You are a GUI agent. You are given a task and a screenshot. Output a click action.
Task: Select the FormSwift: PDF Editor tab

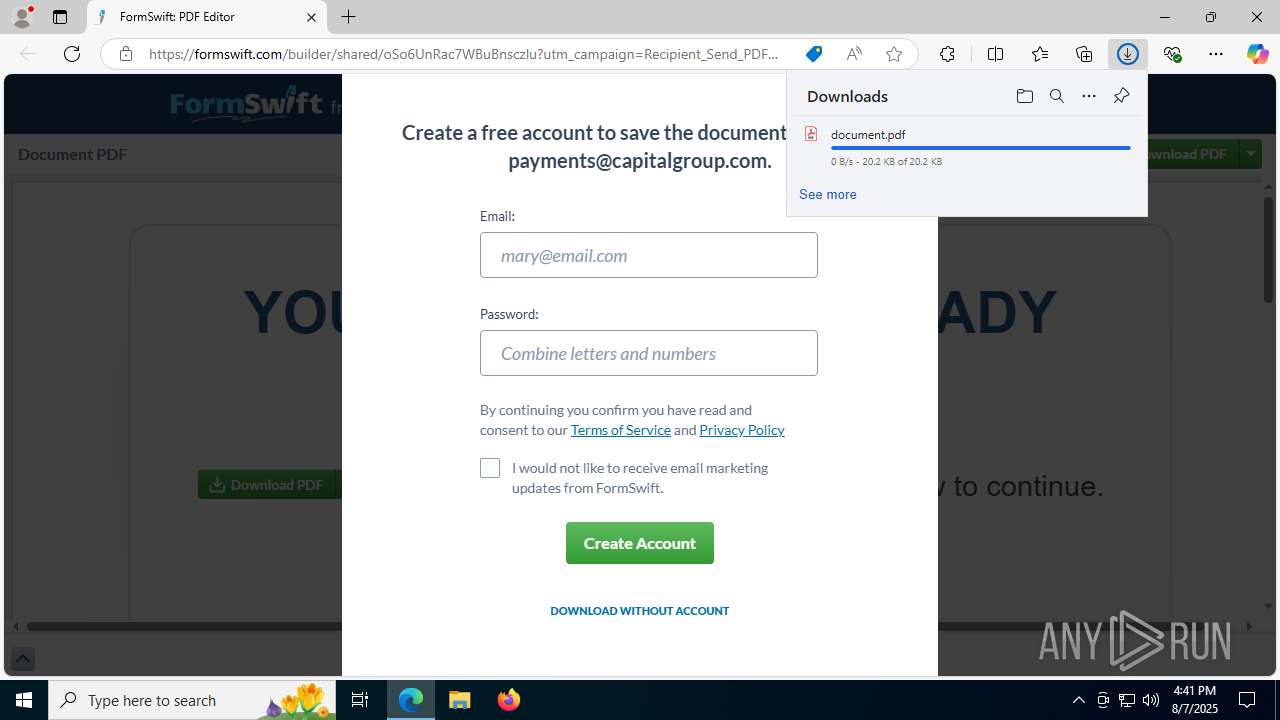tap(207, 17)
